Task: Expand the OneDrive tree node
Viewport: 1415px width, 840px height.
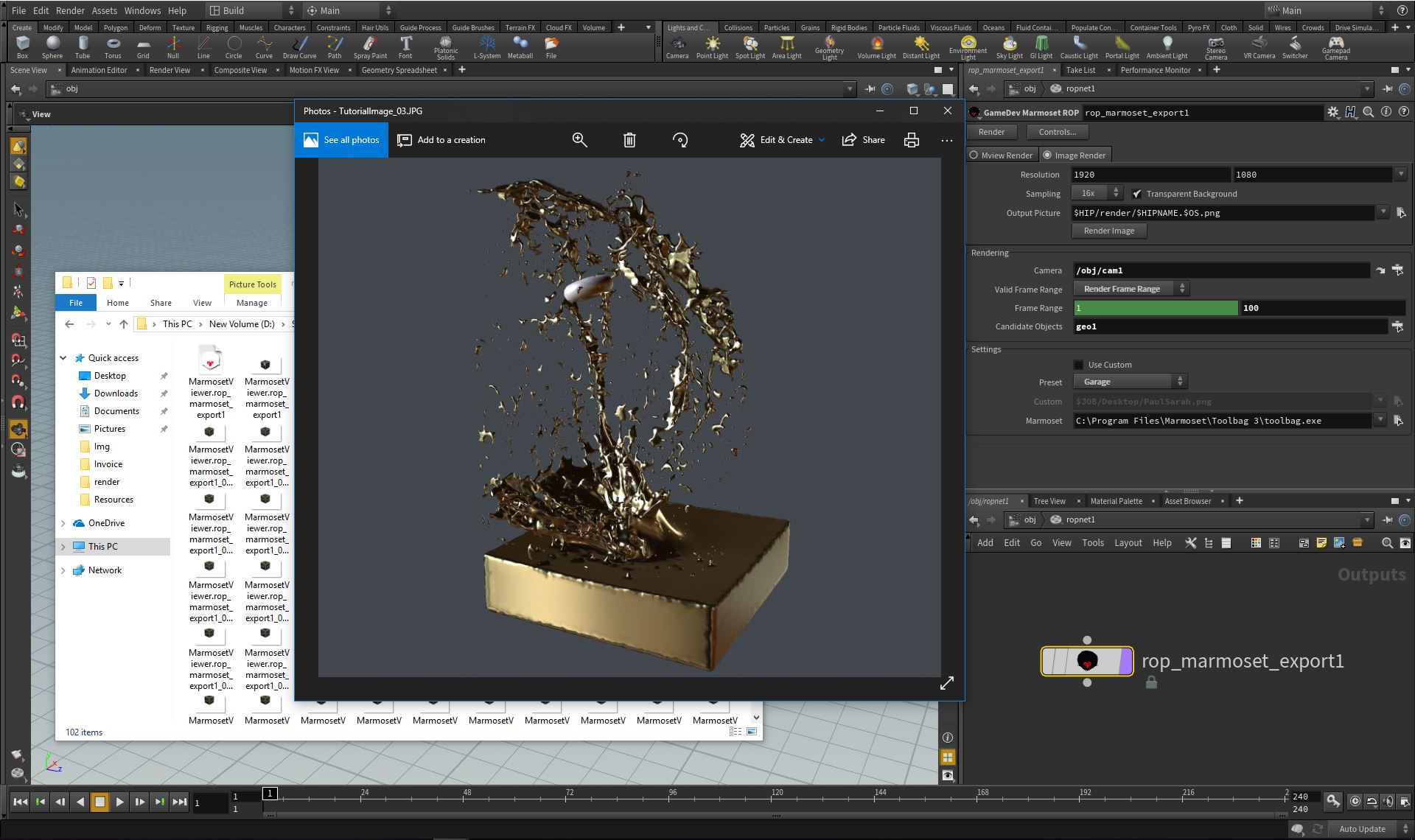Action: [x=63, y=523]
